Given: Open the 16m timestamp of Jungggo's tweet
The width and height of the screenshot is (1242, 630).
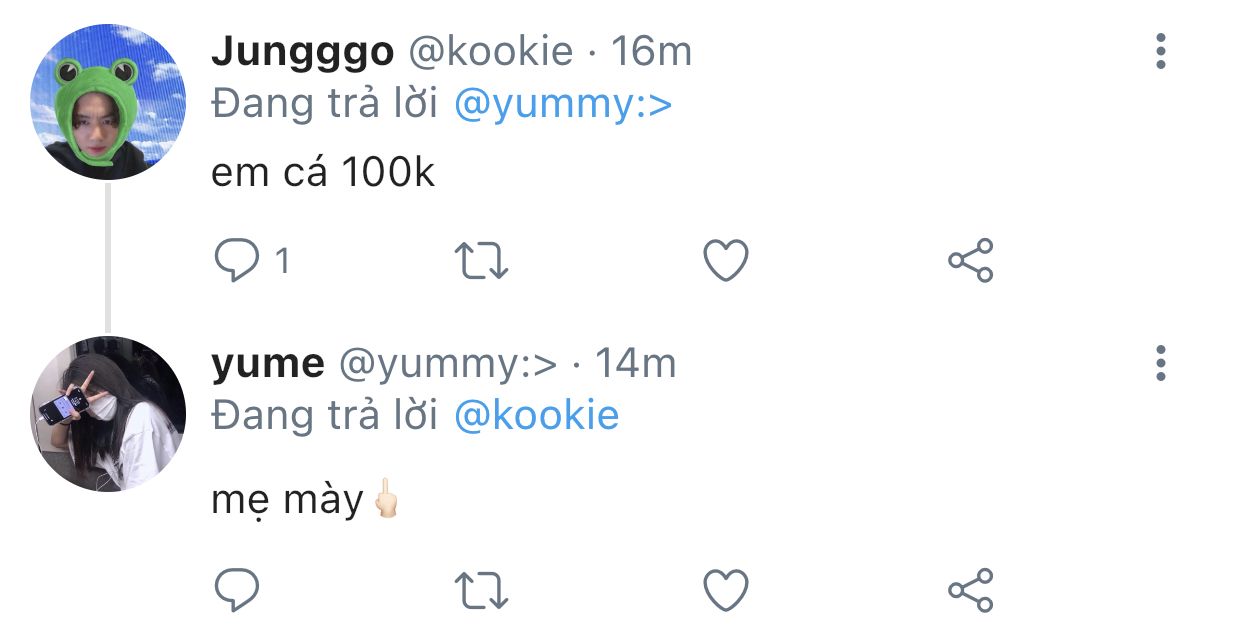Looking at the screenshot, I should (x=651, y=51).
